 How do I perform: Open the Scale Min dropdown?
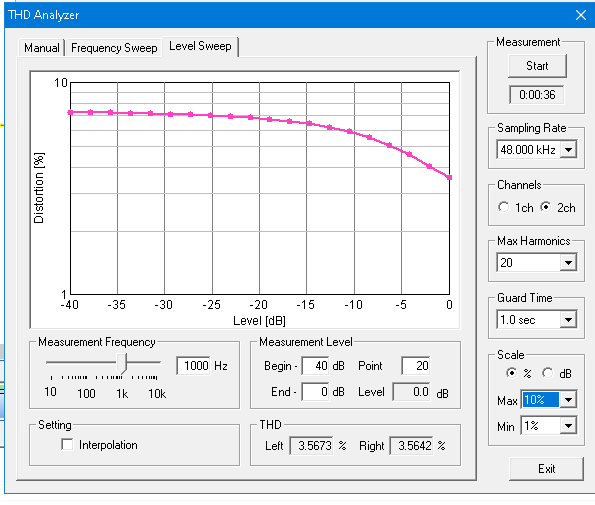pyautogui.click(x=568, y=426)
